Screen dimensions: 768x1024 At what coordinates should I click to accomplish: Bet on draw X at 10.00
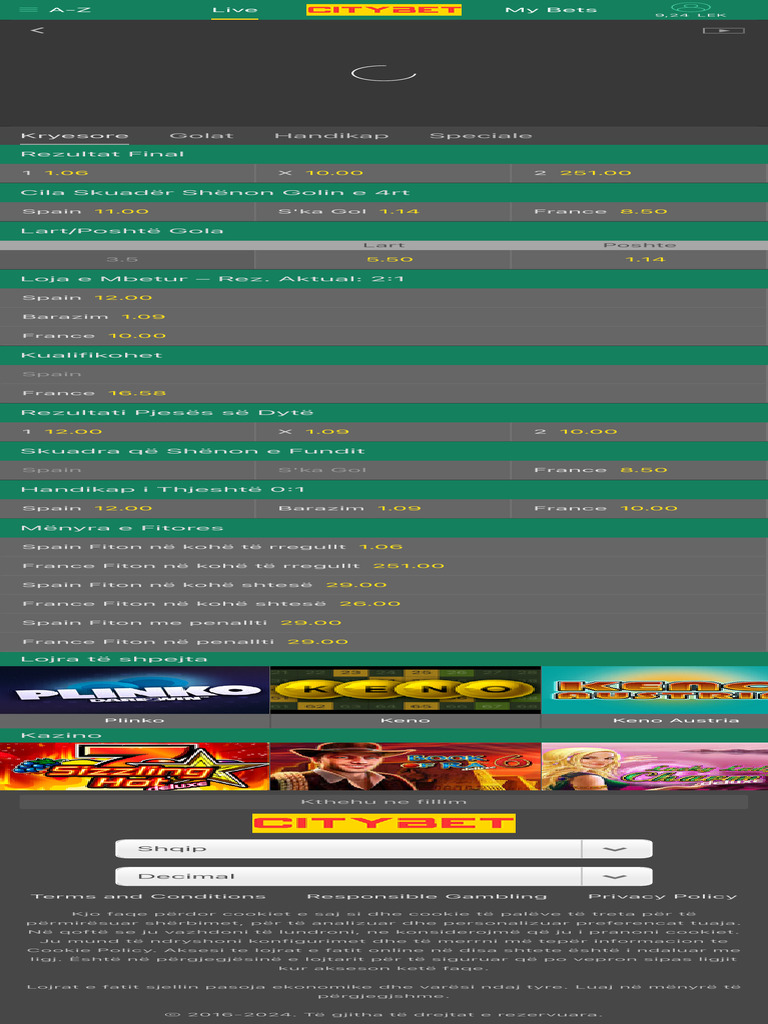click(x=383, y=172)
